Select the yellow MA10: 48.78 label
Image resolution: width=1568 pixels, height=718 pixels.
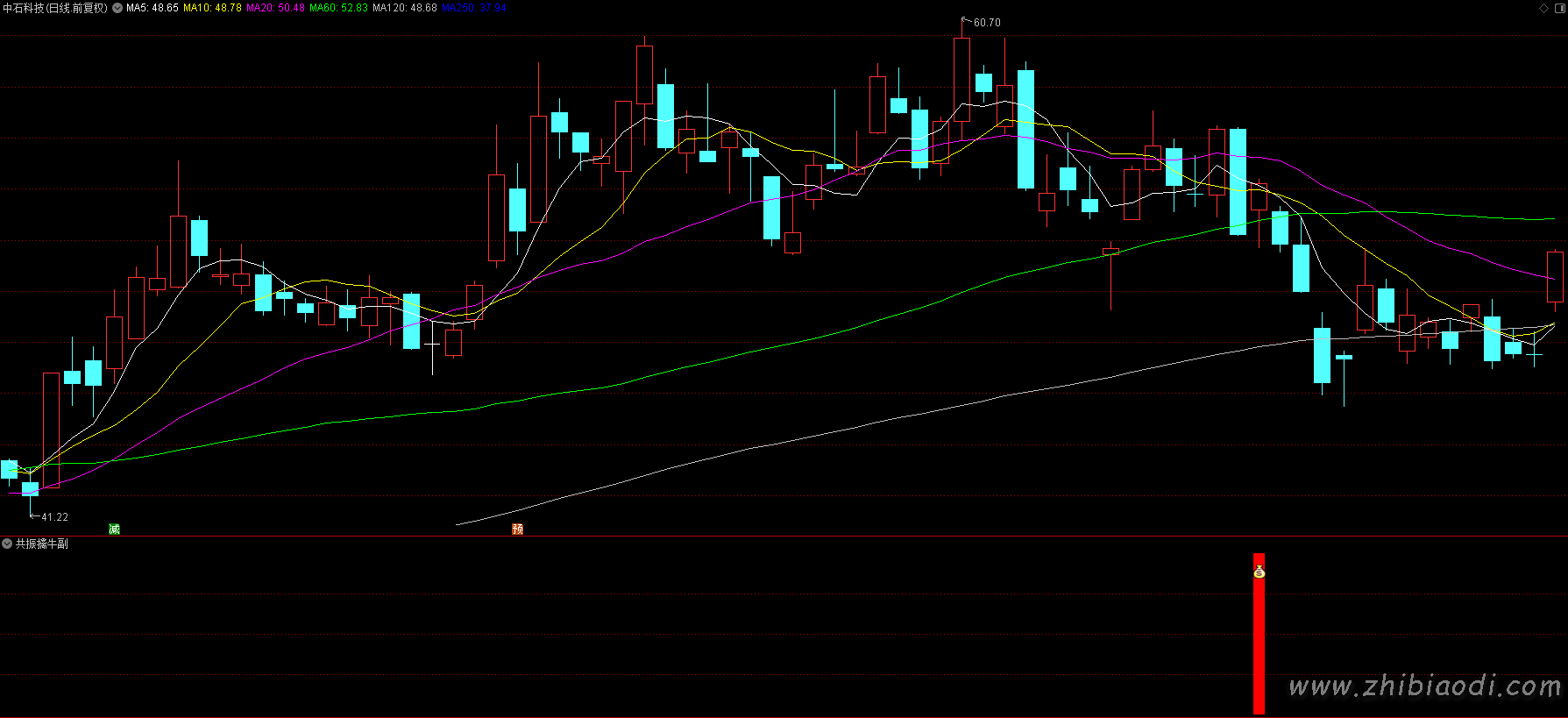(212, 8)
